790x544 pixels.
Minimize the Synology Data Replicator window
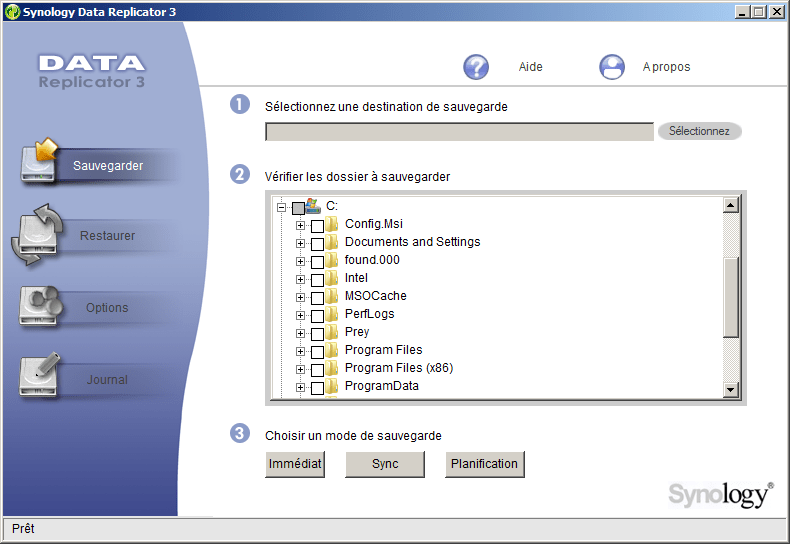pos(742,12)
